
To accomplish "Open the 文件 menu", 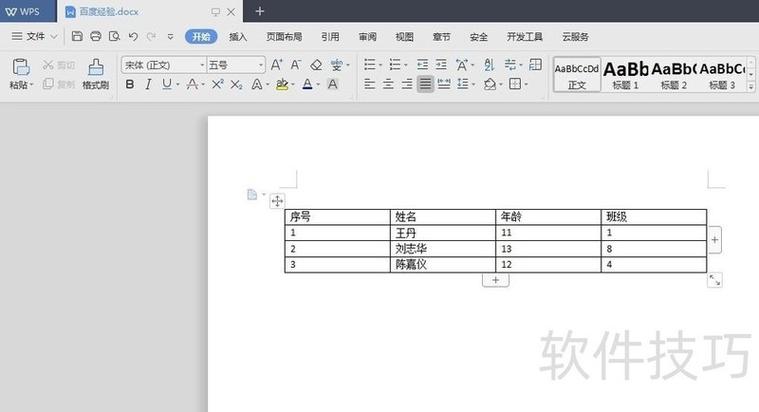I will (35, 36).
